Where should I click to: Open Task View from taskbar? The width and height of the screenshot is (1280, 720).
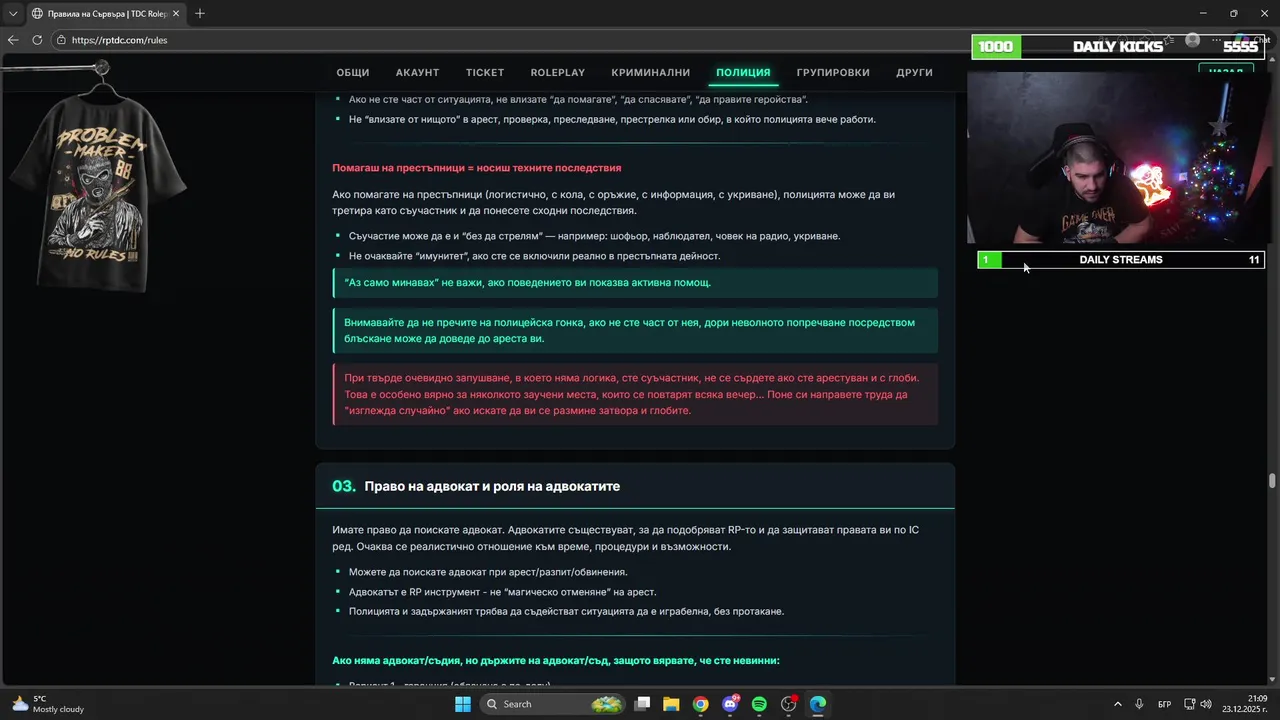(643, 704)
